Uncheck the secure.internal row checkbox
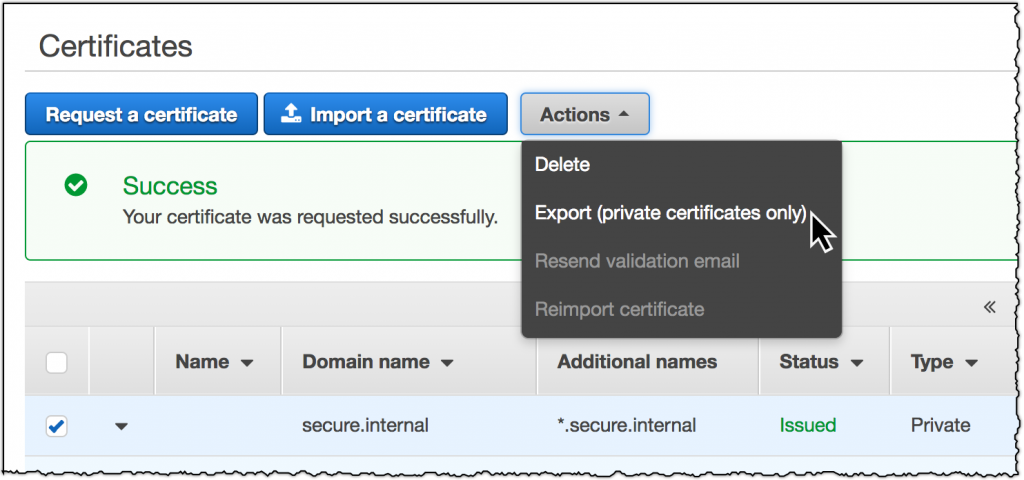1024x480 pixels. point(57,426)
